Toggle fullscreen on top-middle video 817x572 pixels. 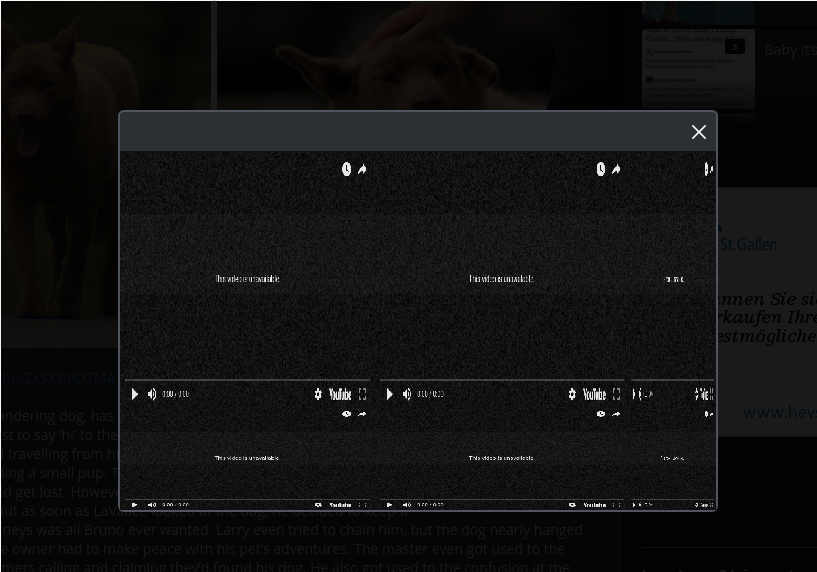point(616,395)
